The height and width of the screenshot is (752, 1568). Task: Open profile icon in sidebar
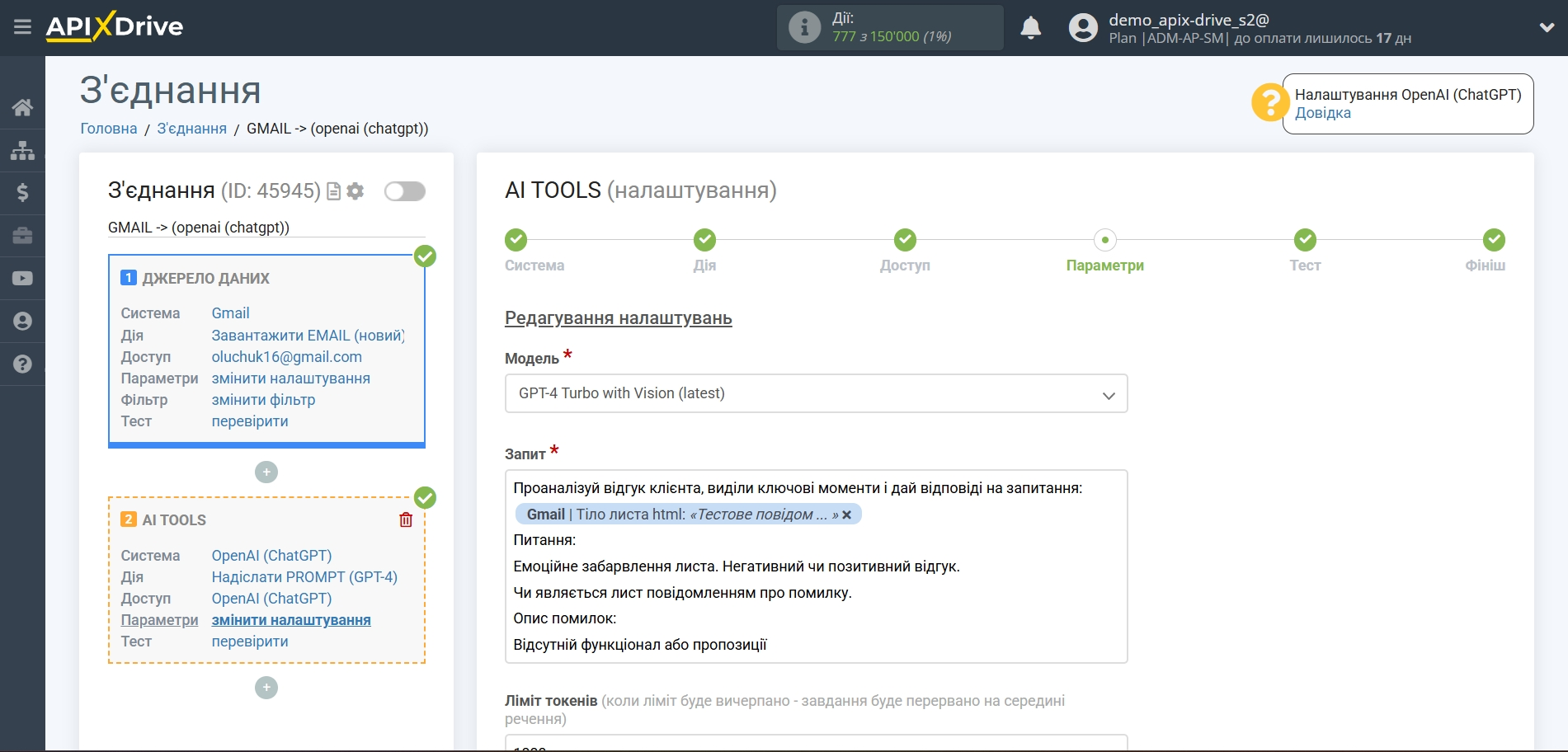point(22,322)
